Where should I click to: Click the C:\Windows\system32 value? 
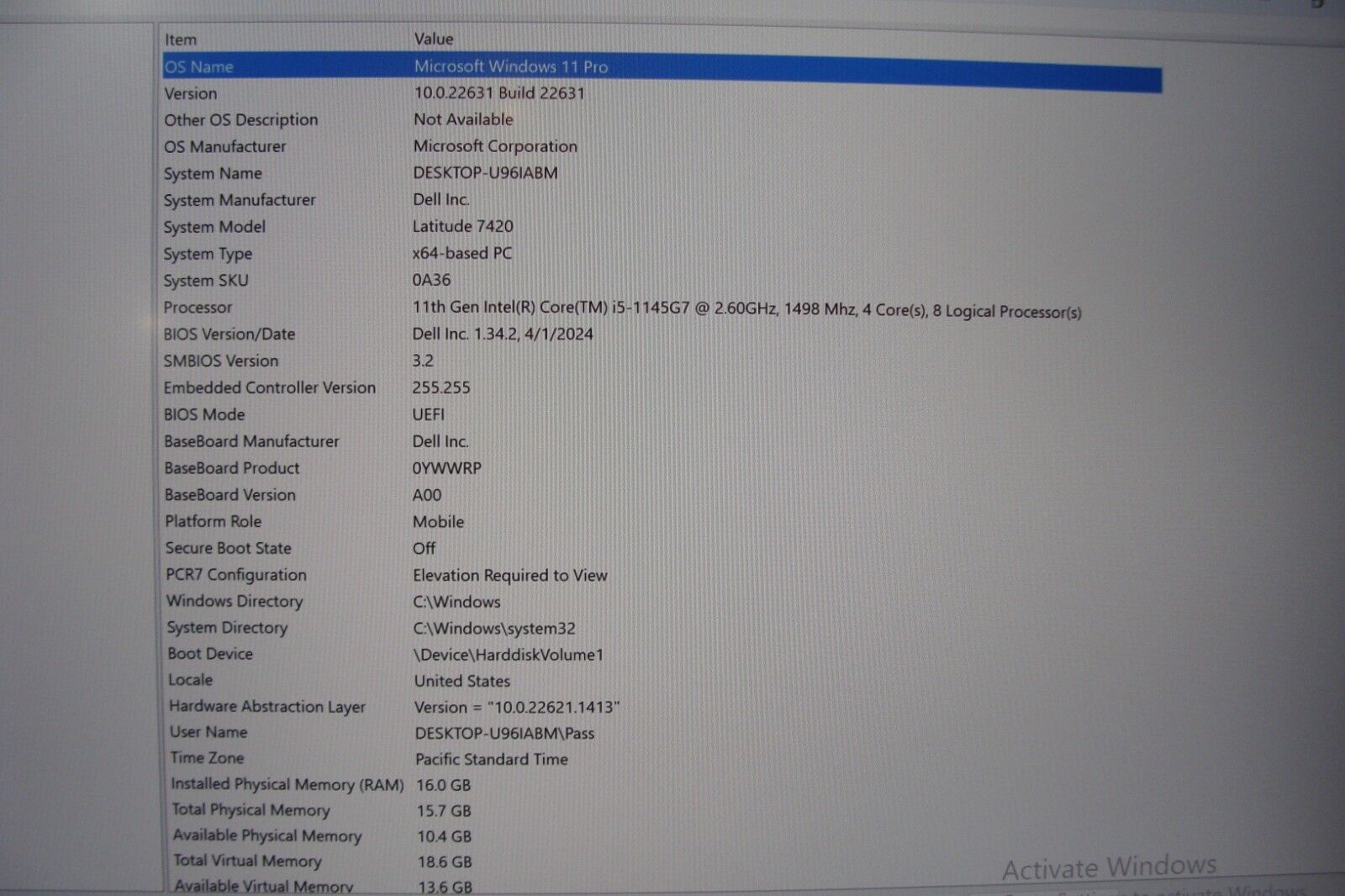point(494,628)
